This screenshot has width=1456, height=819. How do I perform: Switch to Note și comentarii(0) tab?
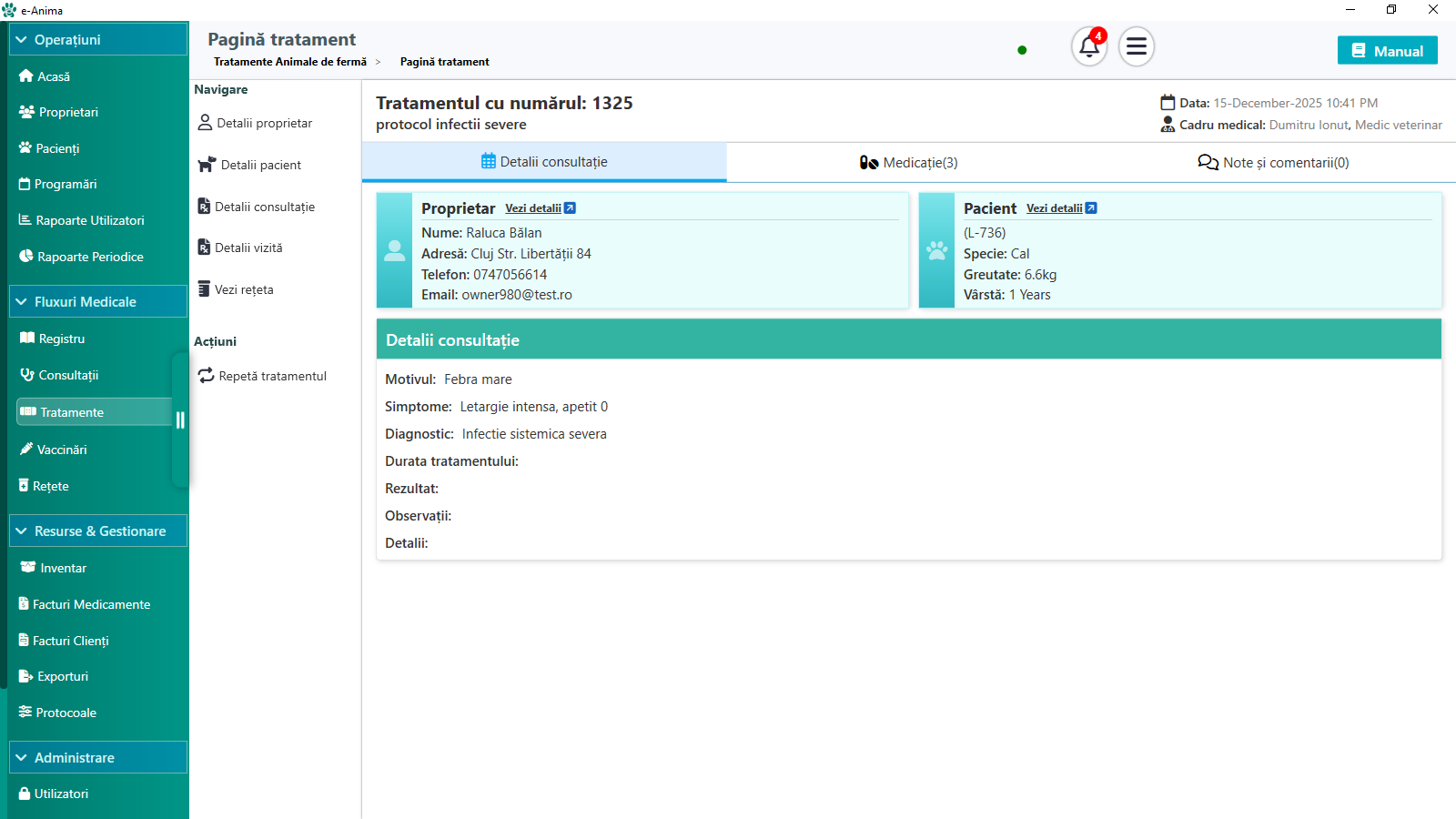(1273, 163)
